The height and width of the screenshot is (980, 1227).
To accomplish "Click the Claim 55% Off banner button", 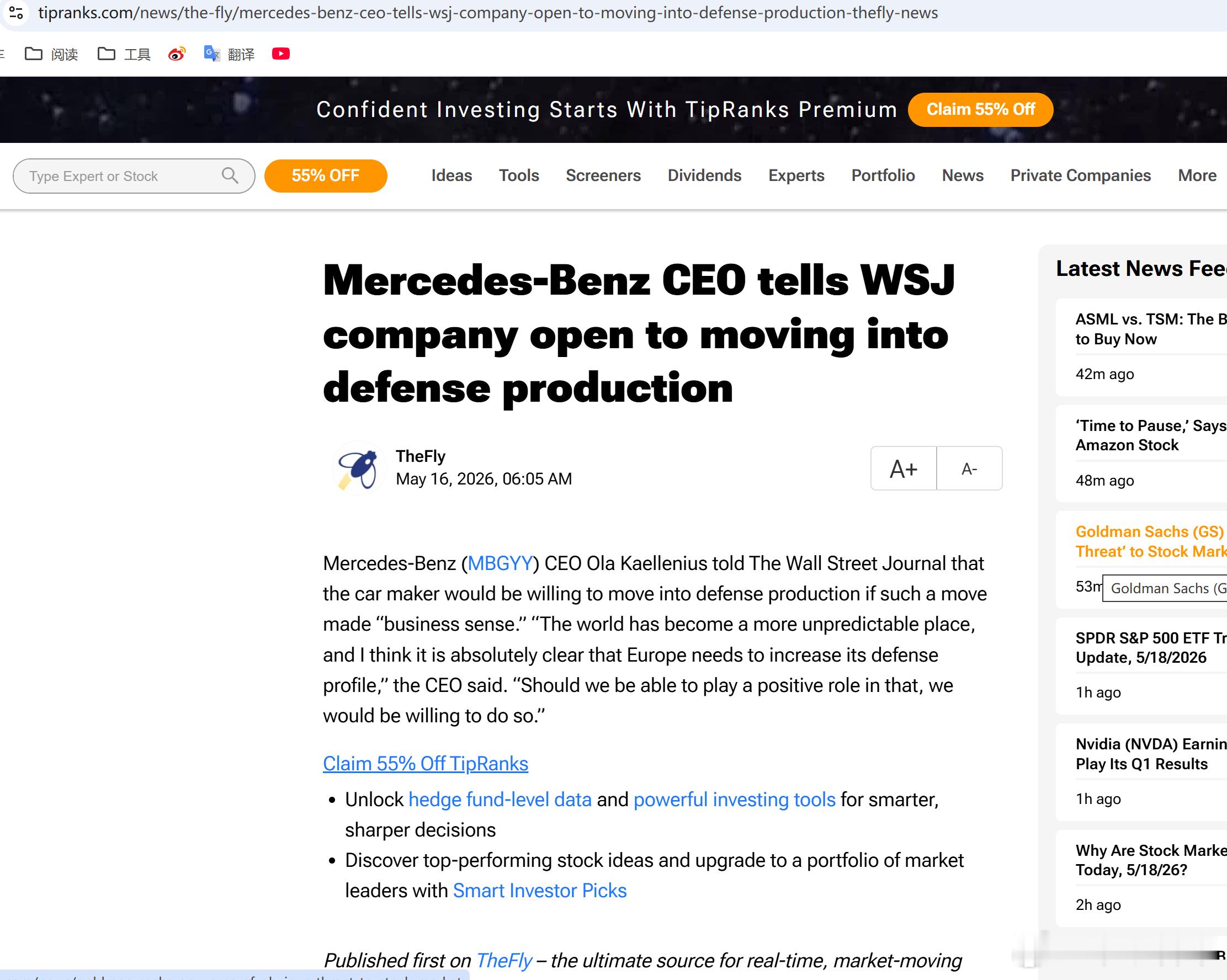I will click(x=981, y=109).
